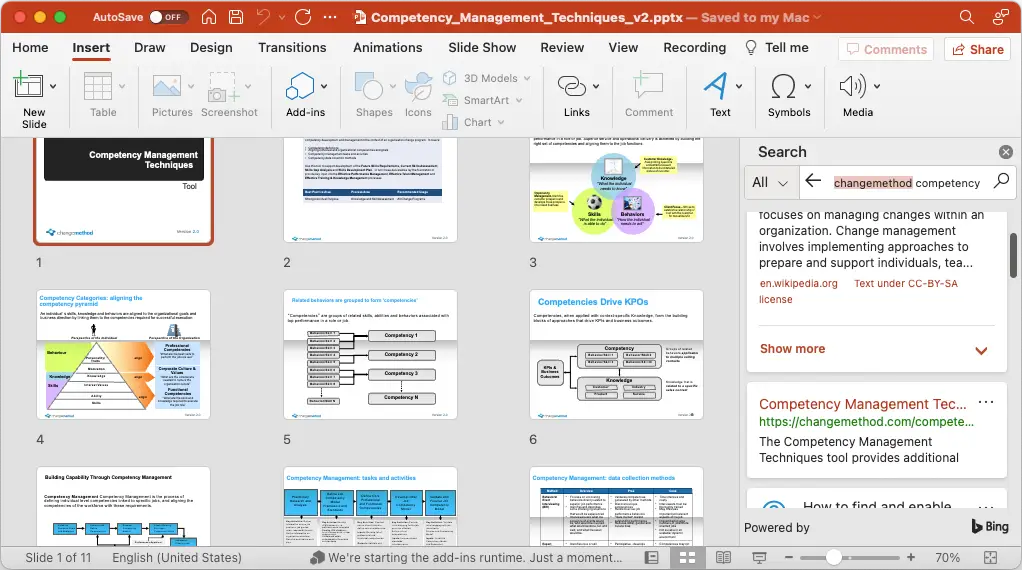Click the zoom in plus button

point(911,558)
